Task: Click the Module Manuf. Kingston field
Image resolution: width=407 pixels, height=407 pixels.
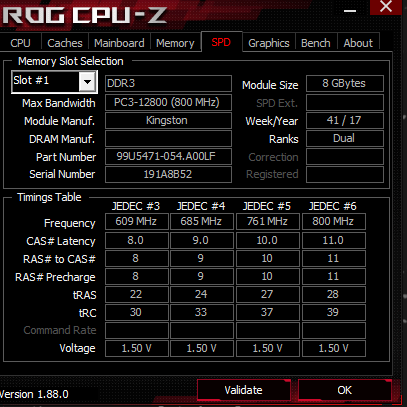Action: tap(168, 120)
